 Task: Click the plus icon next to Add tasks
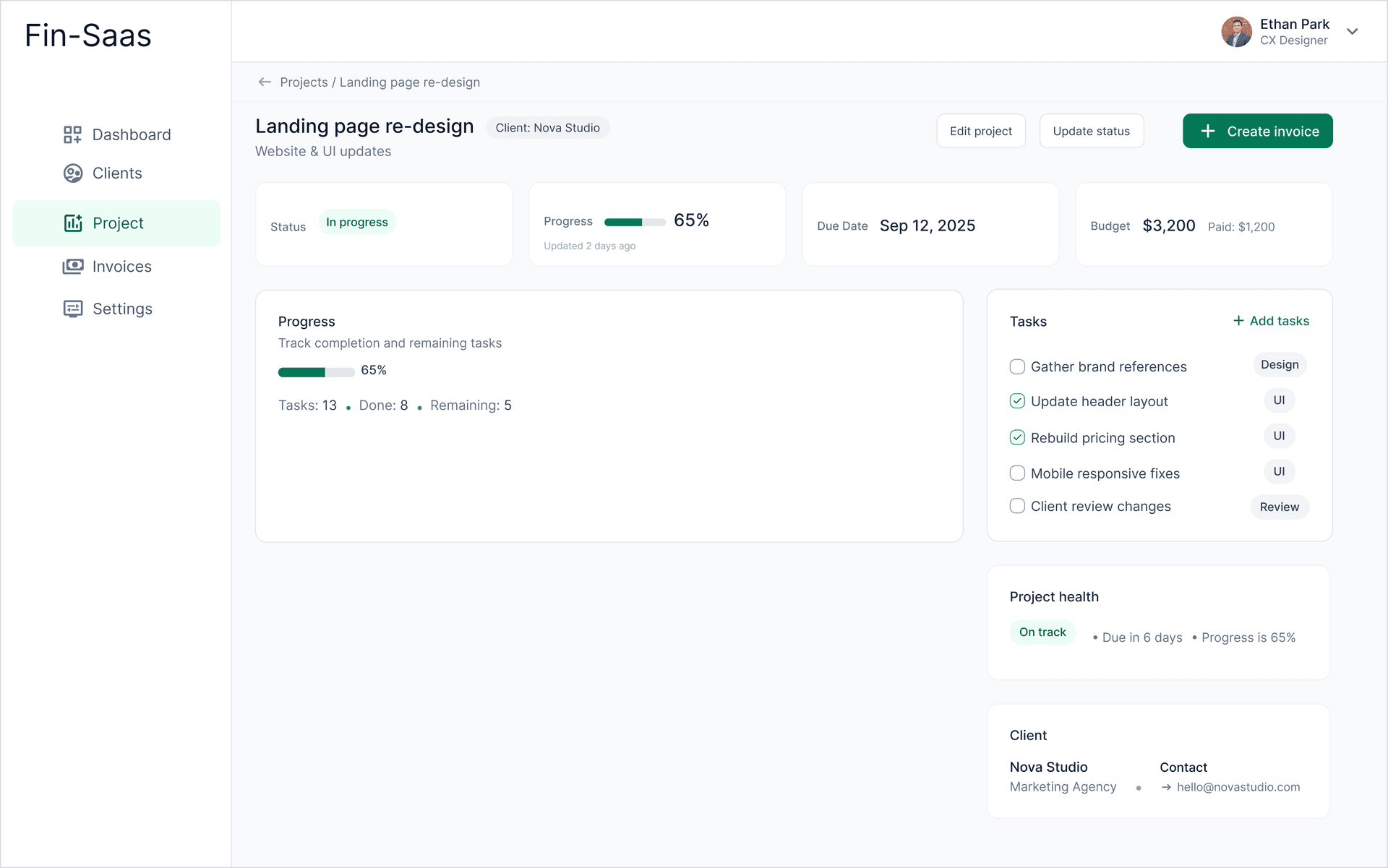click(x=1237, y=320)
